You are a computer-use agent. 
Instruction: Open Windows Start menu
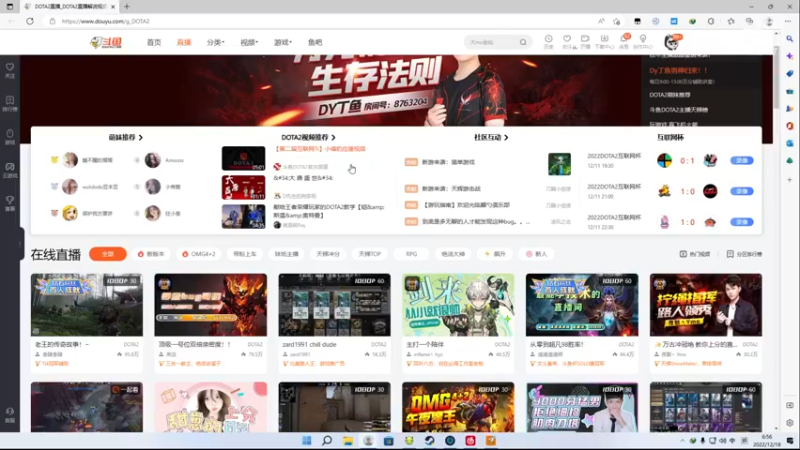pyautogui.click(x=307, y=441)
